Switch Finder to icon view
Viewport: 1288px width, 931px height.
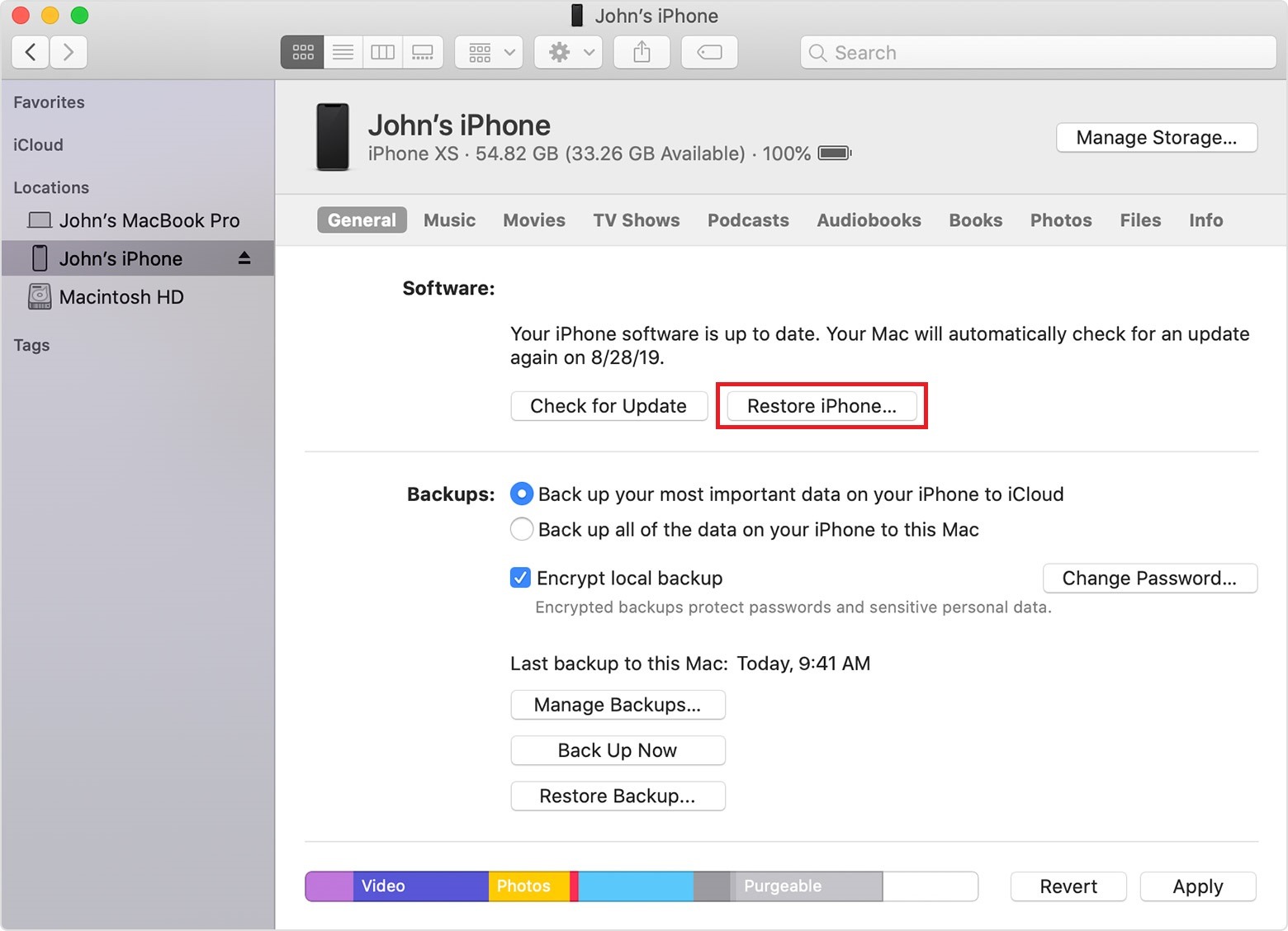(x=302, y=53)
